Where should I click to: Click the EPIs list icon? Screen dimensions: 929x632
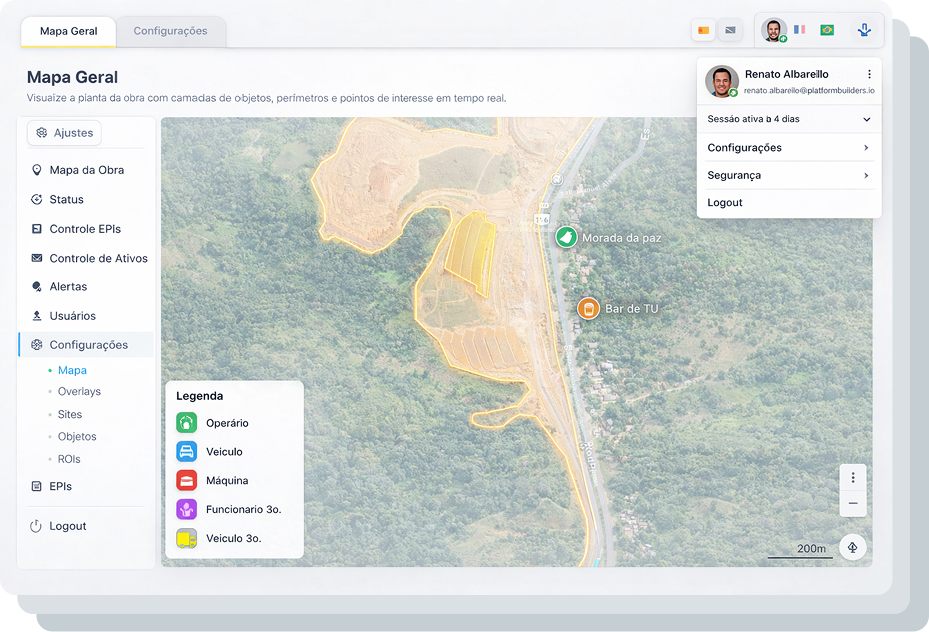coord(37,486)
